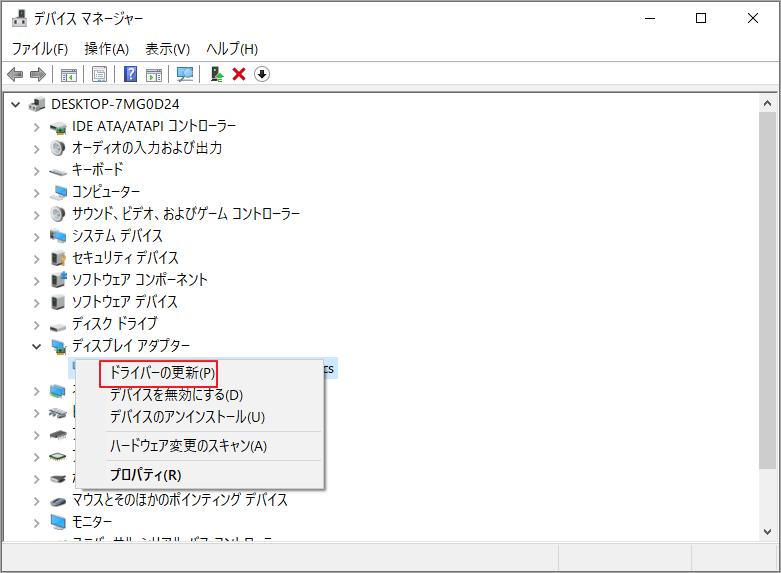Click the Device Manager title bar icon
This screenshot has height=573, width=781.
click(x=19, y=18)
